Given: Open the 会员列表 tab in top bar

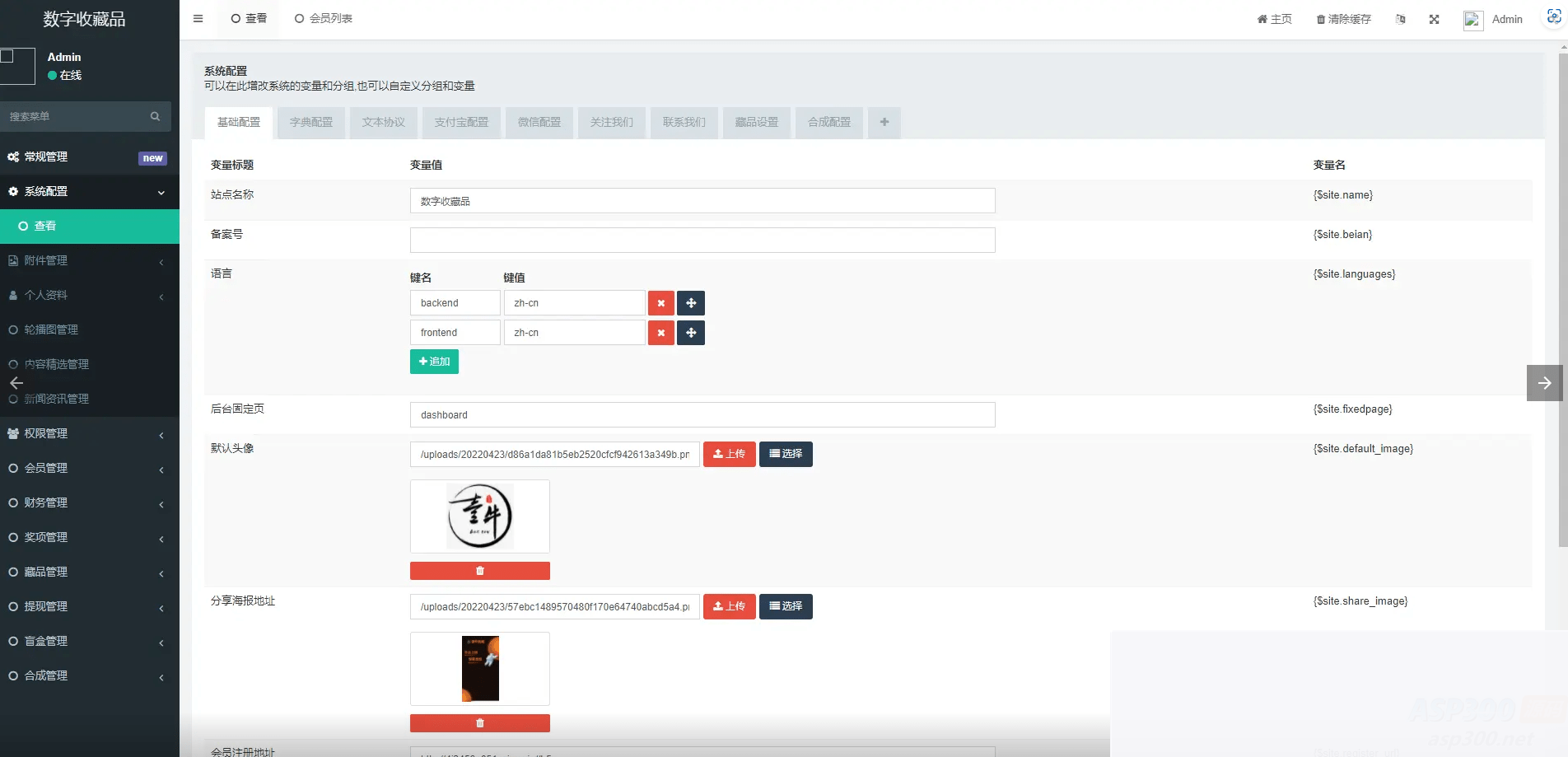Looking at the screenshot, I should 323,18.
